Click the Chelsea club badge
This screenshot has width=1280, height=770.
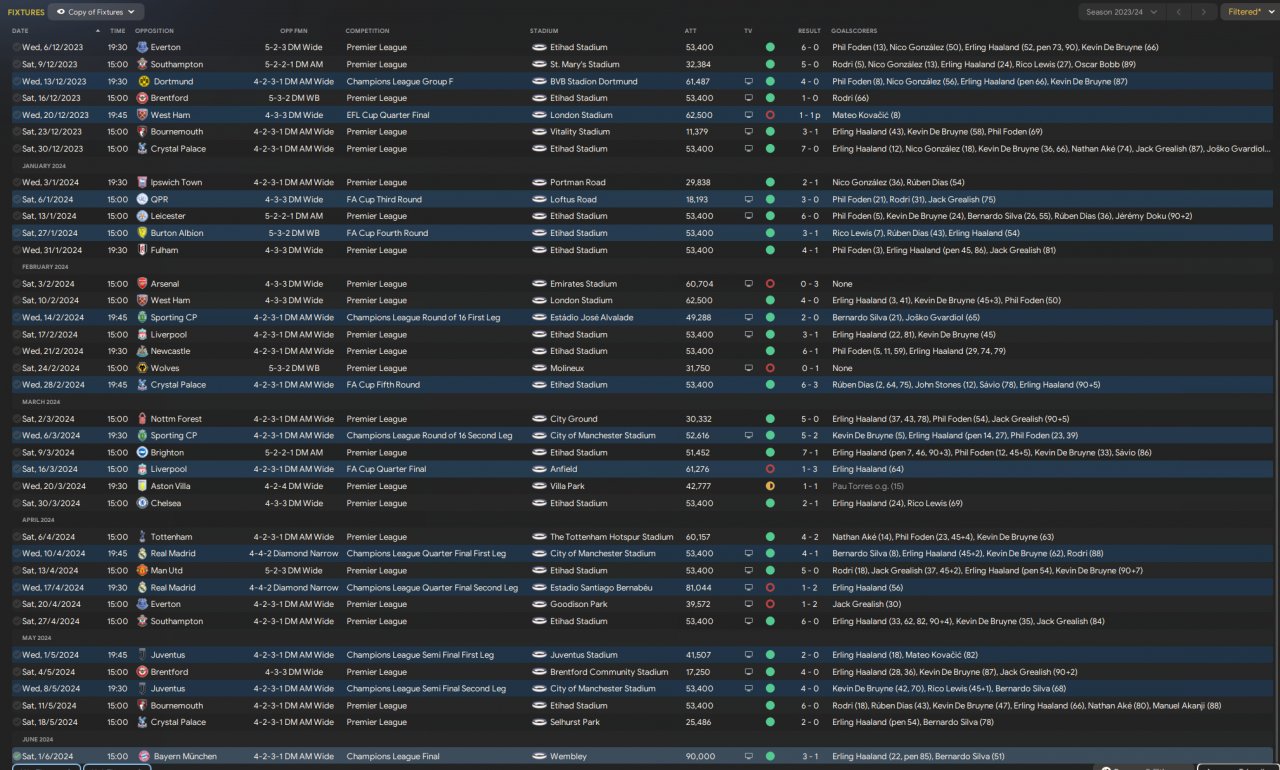click(x=143, y=503)
